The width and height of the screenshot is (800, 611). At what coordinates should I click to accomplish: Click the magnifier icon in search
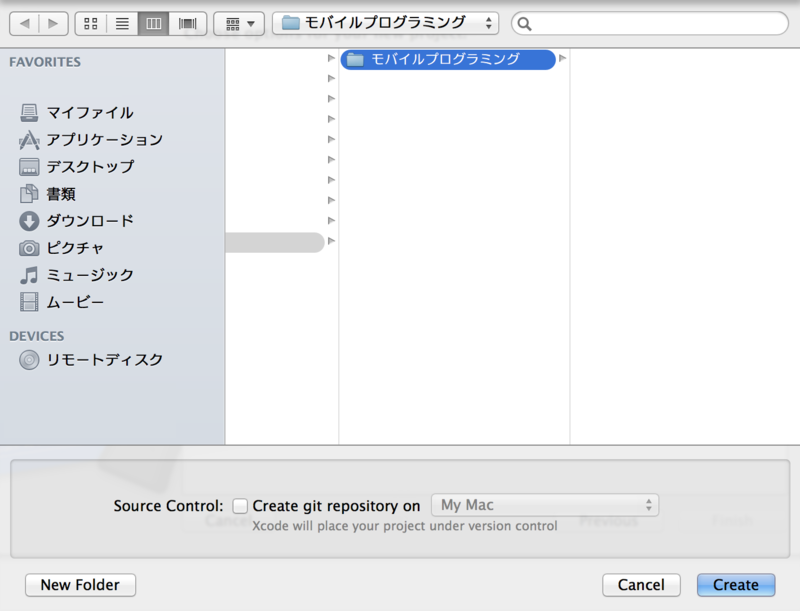click(524, 24)
